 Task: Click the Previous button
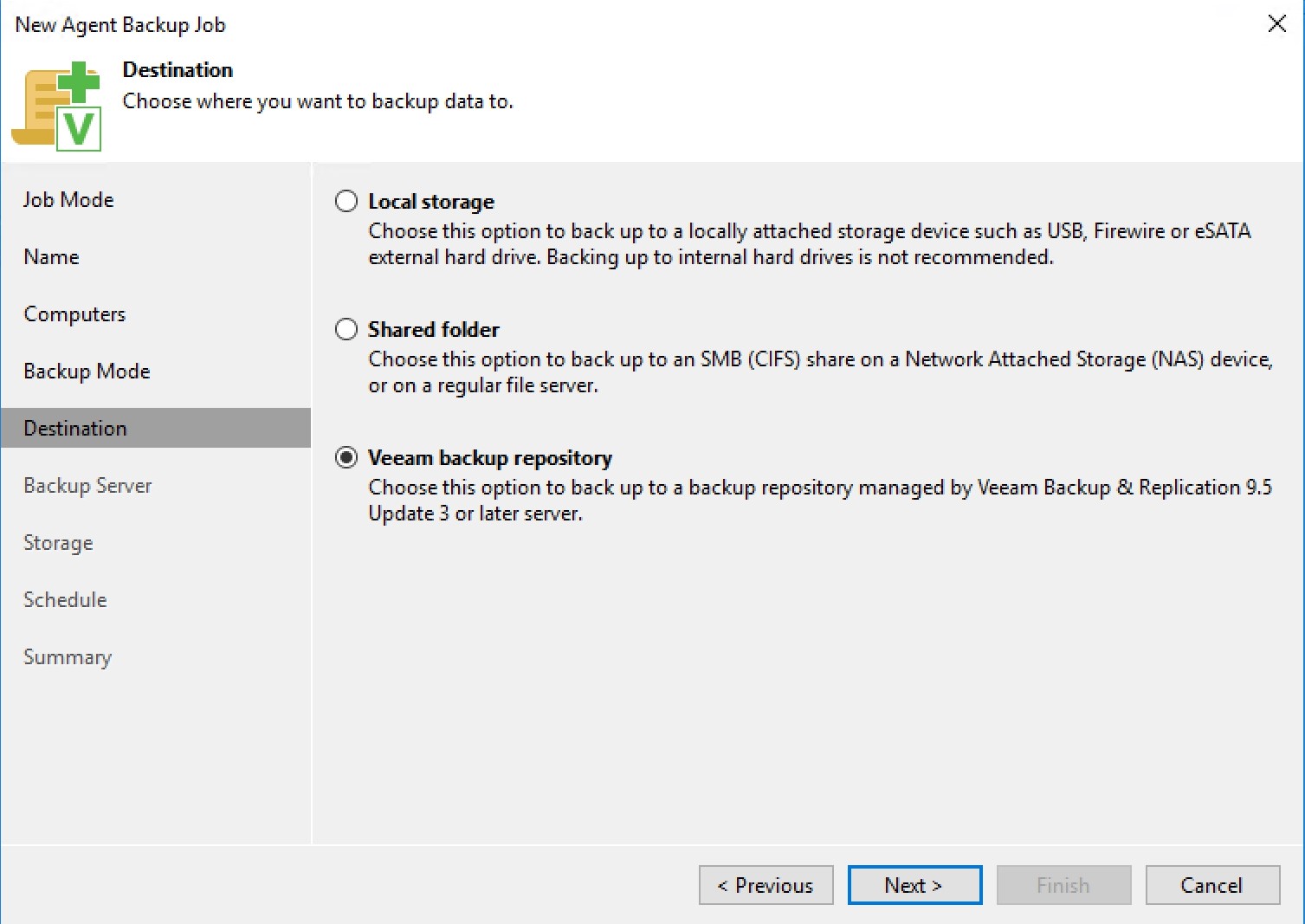tap(765, 884)
